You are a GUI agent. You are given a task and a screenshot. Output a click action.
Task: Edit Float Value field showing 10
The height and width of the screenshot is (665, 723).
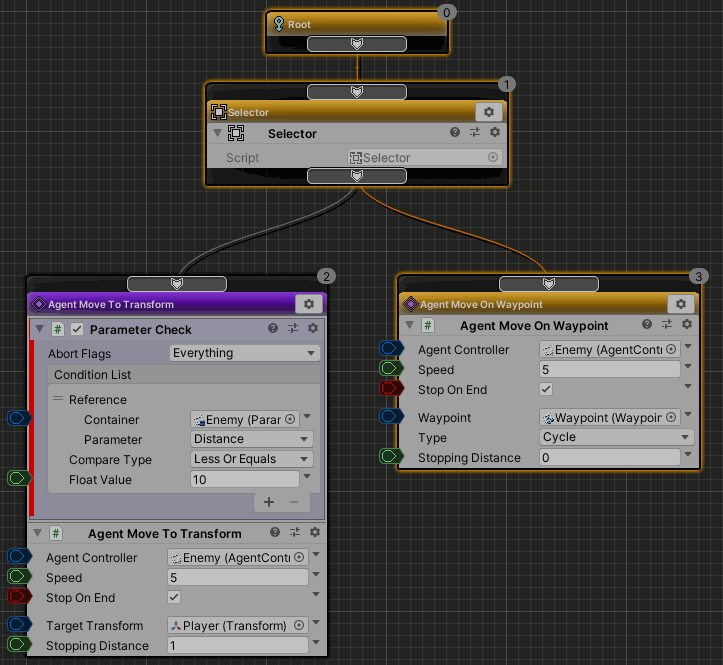(244, 479)
